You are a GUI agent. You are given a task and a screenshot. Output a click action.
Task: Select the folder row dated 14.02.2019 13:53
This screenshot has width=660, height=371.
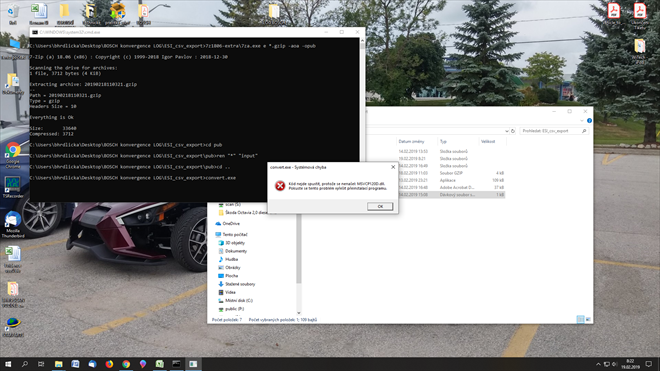[x=451, y=152]
